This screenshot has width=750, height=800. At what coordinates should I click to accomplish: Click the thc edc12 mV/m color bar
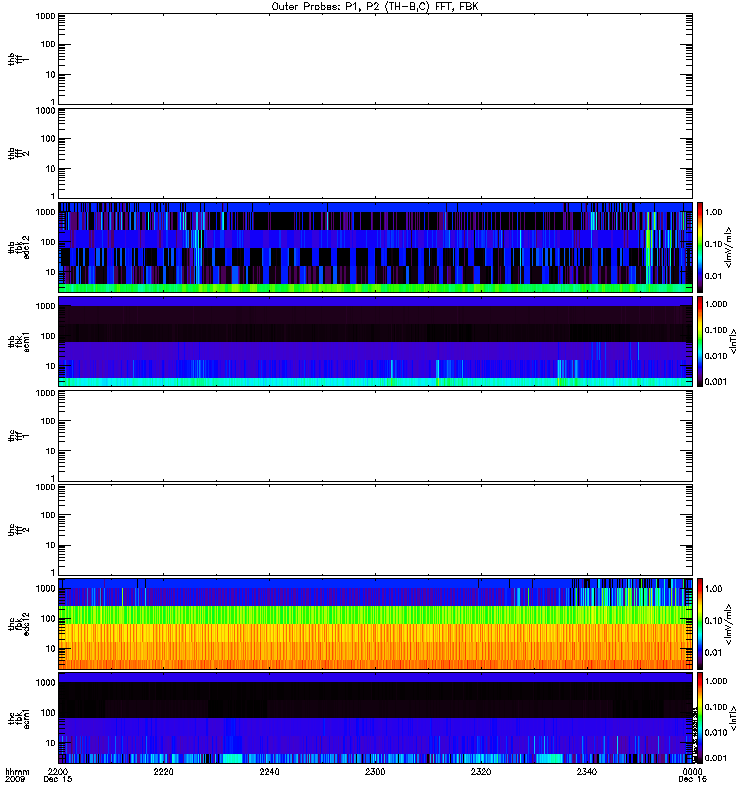pyautogui.click(x=700, y=623)
